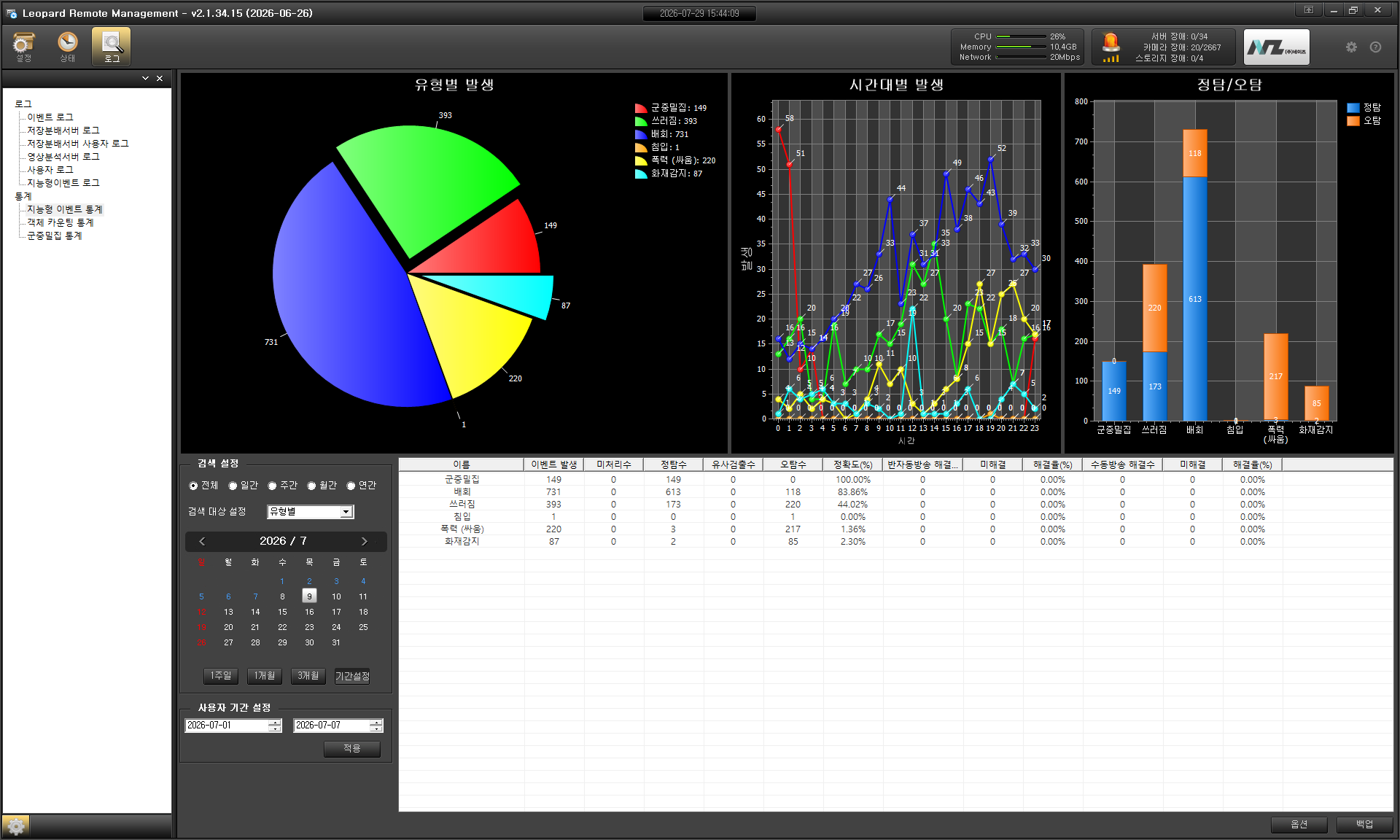This screenshot has width=1400, height=840.
Task: Click the cyan 화재감지 legend swatch
Action: pyautogui.click(x=641, y=174)
